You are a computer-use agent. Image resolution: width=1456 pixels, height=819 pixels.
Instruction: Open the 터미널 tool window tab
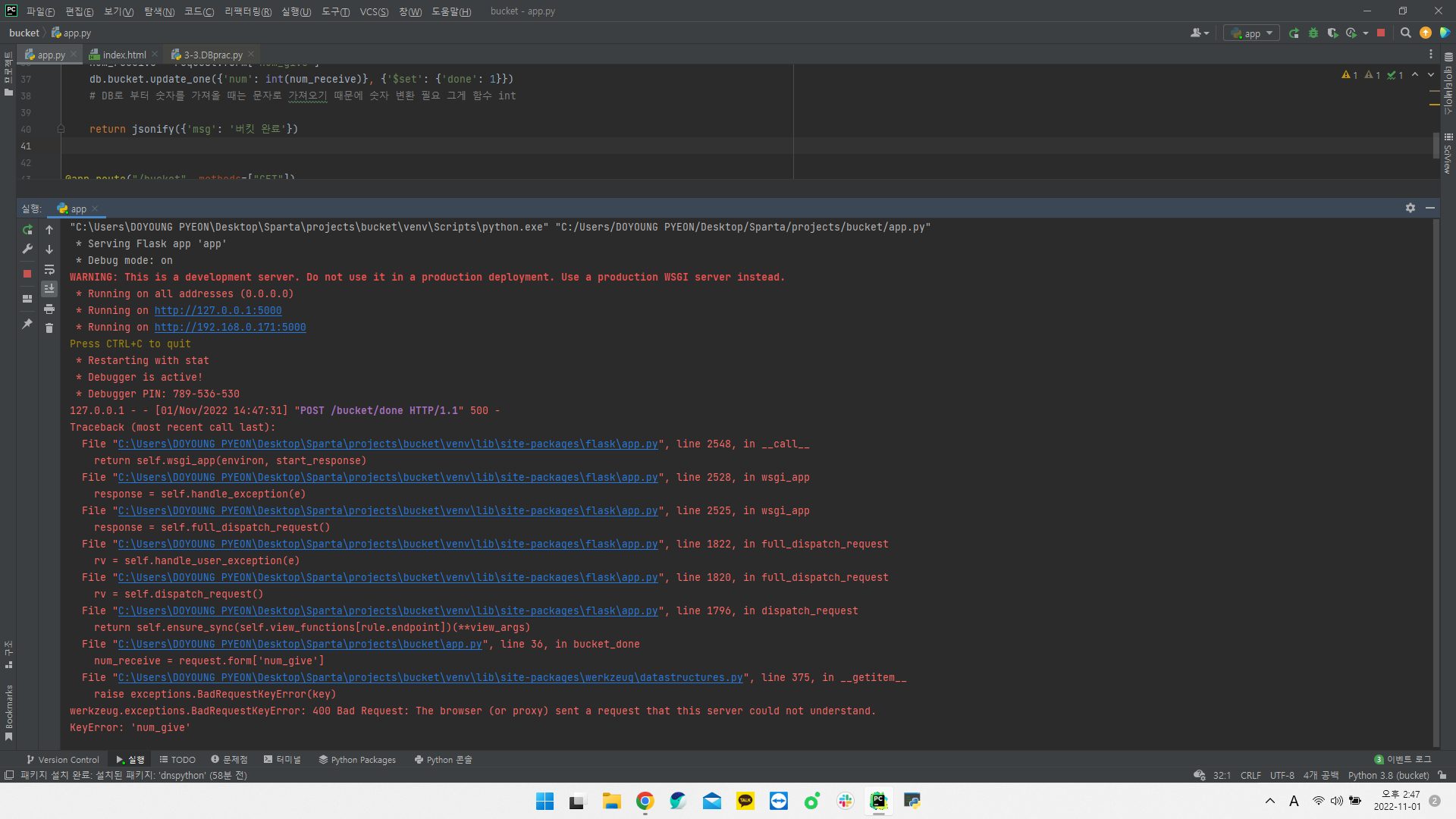point(282,759)
